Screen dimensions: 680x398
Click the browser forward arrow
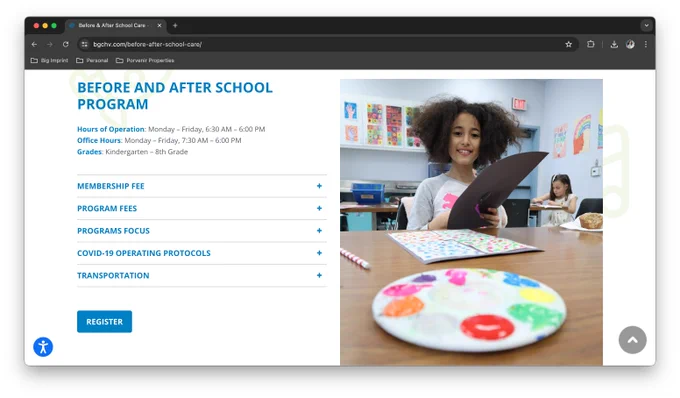[x=50, y=44]
